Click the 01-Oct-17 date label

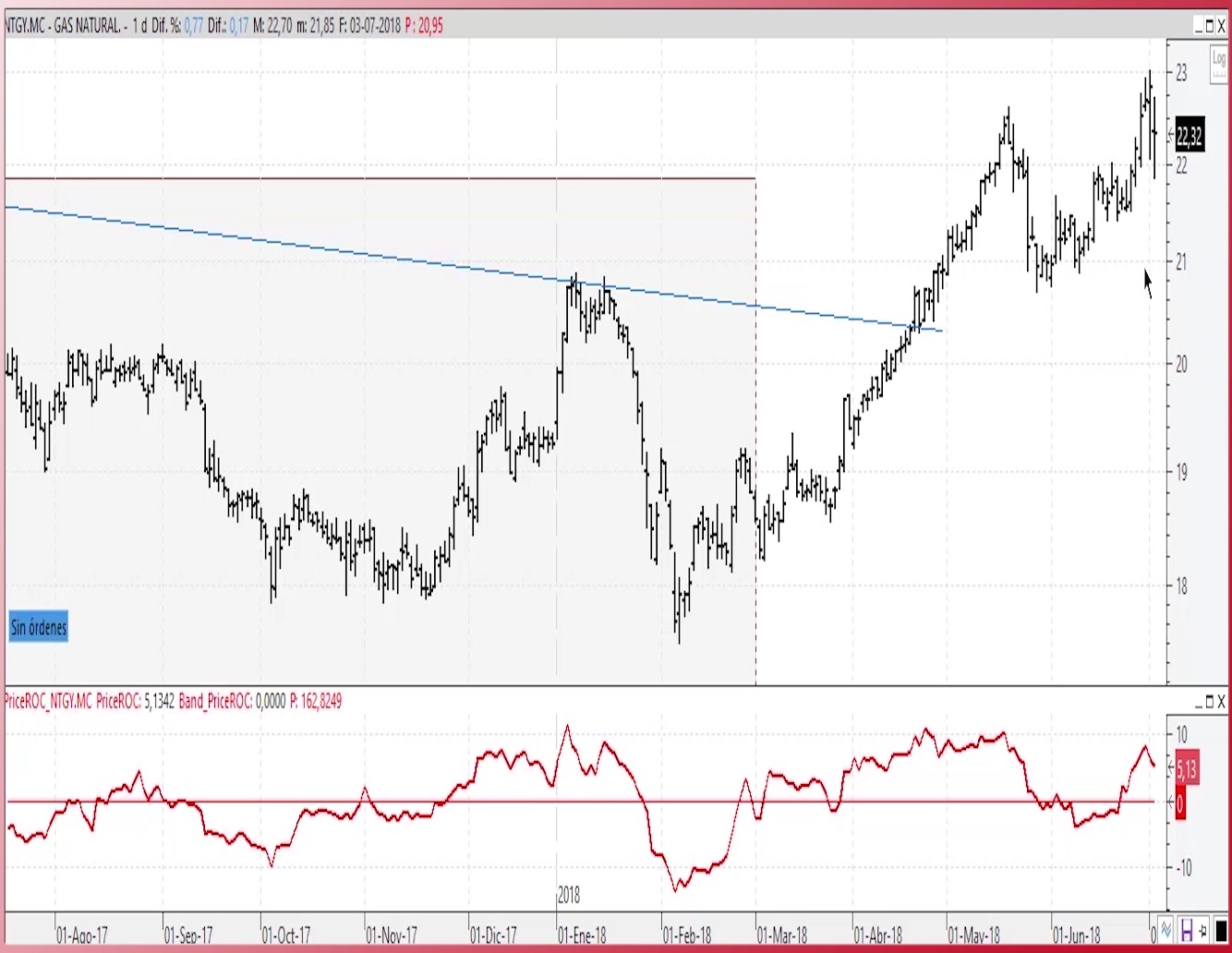286,935
